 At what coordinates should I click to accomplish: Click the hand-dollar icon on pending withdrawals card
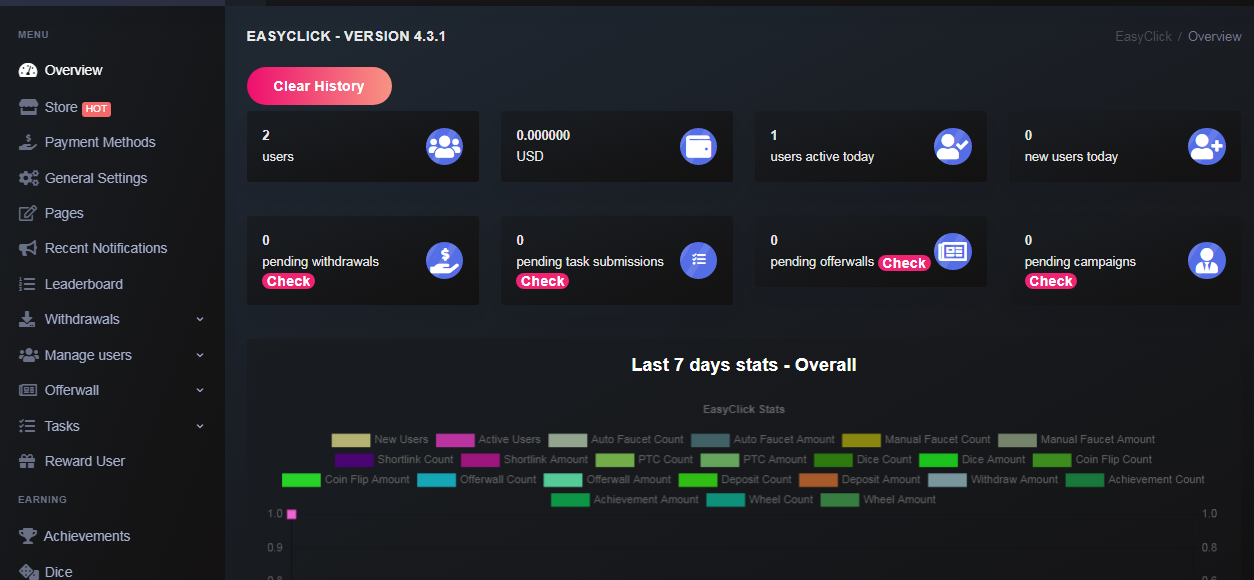(x=444, y=260)
